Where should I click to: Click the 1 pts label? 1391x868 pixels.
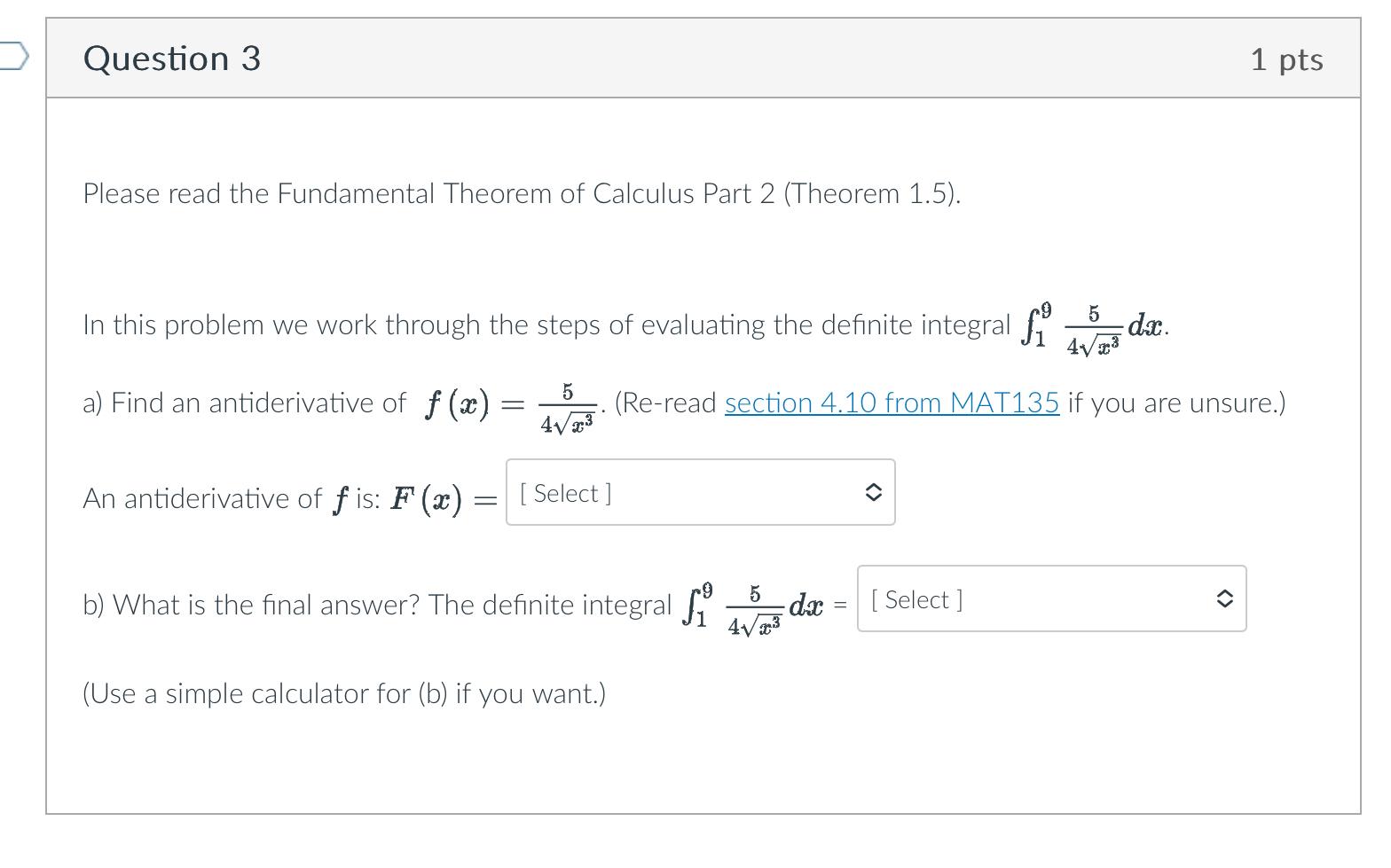pyautogui.click(x=1286, y=59)
